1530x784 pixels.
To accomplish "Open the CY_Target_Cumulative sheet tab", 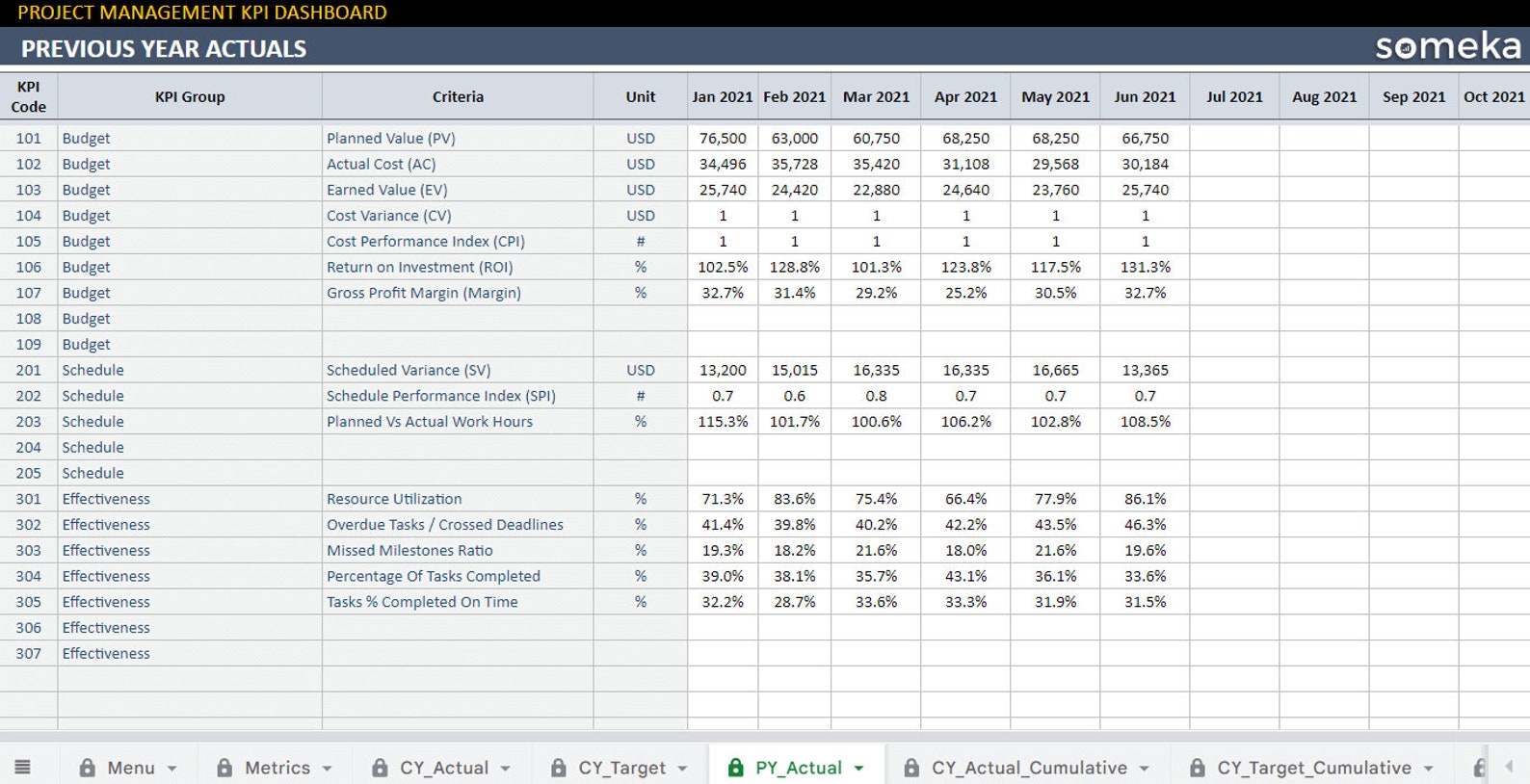I will tap(1312, 768).
